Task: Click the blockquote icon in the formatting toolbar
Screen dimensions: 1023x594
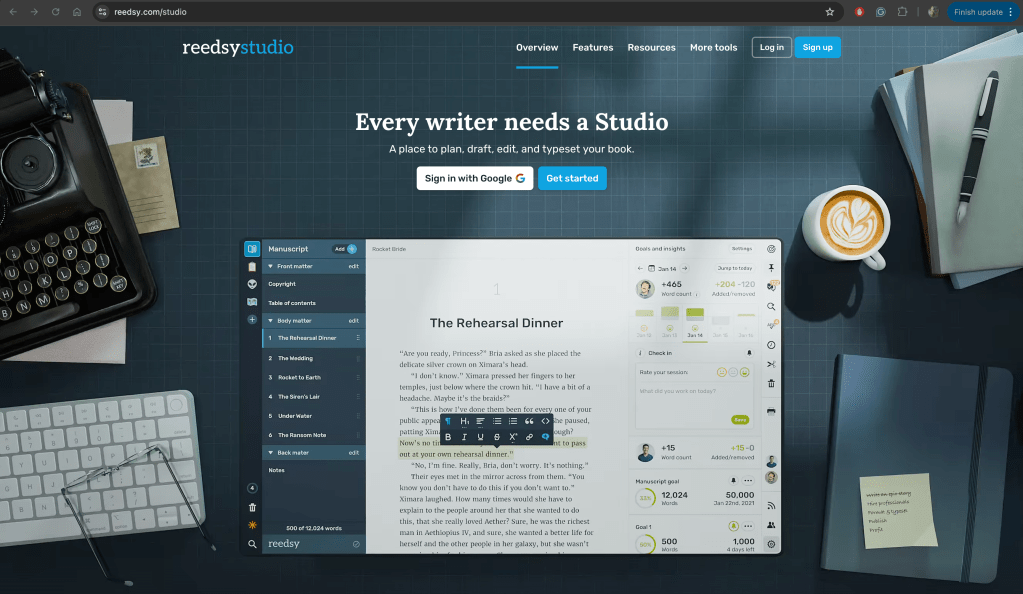Action: pyautogui.click(x=527, y=421)
